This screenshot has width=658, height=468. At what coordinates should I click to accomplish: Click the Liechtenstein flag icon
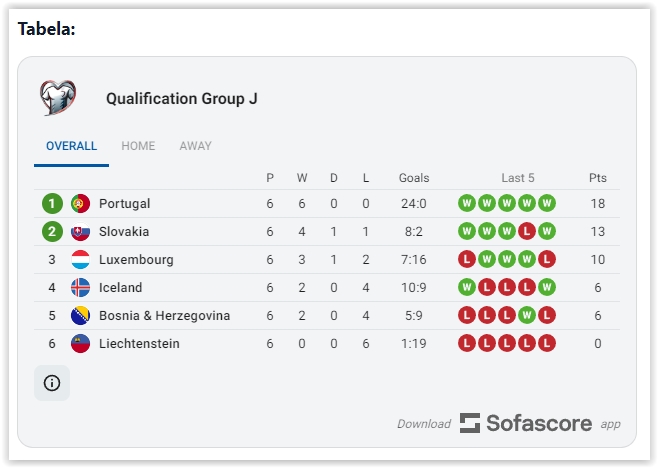[x=81, y=344]
